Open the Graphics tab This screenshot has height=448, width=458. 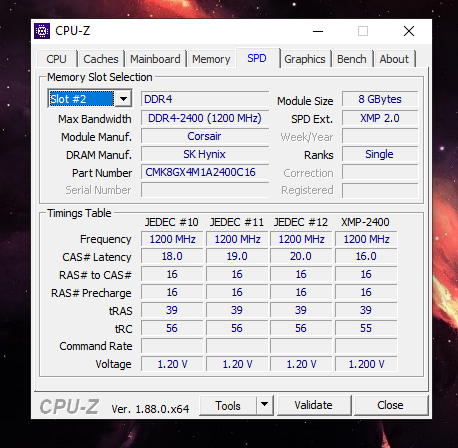tap(305, 59)
